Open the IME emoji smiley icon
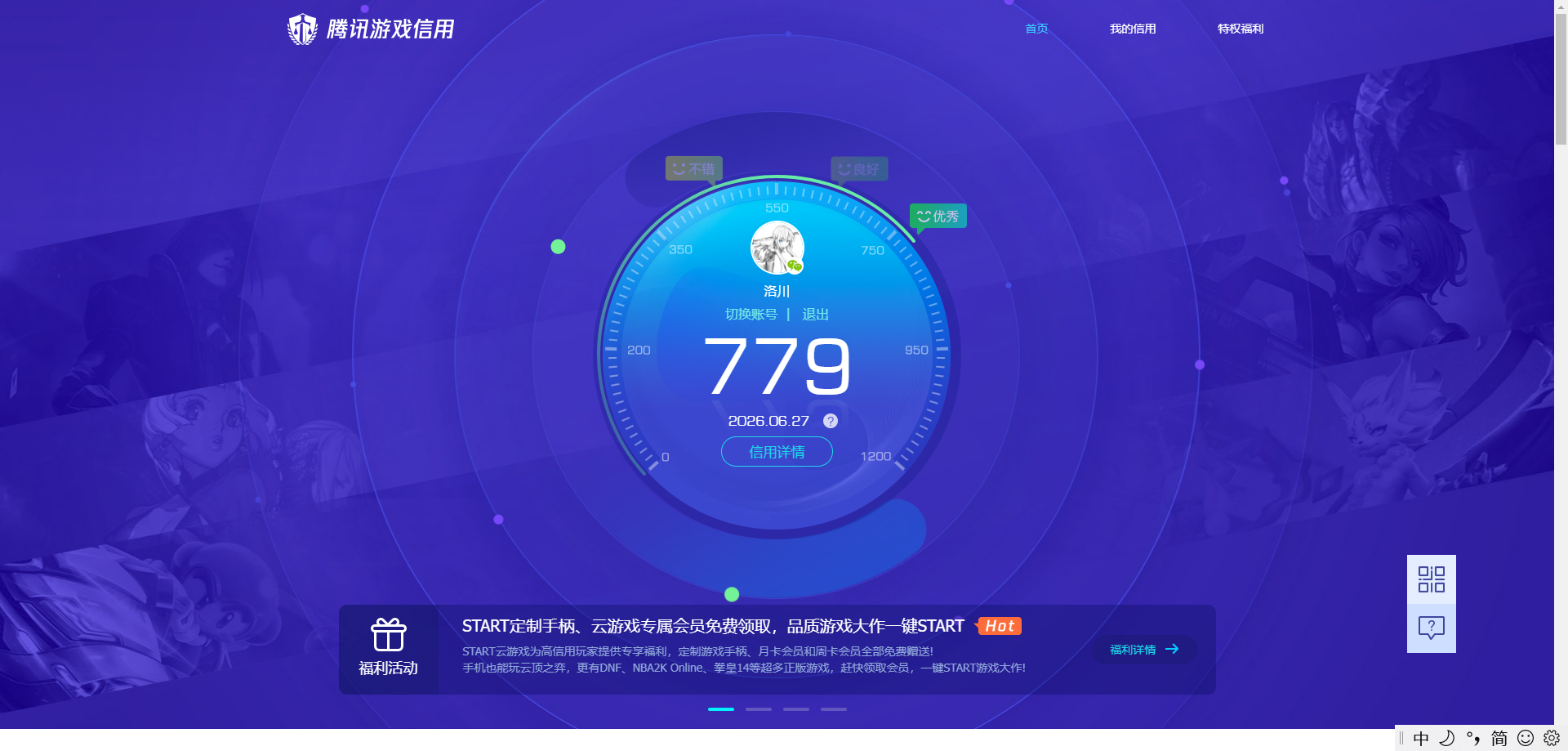 [x=1526, y=739]
